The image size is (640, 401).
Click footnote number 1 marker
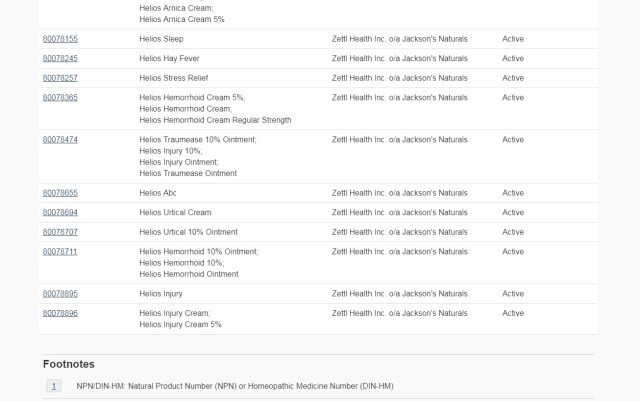pyautogui.click(x=54, y=386)
